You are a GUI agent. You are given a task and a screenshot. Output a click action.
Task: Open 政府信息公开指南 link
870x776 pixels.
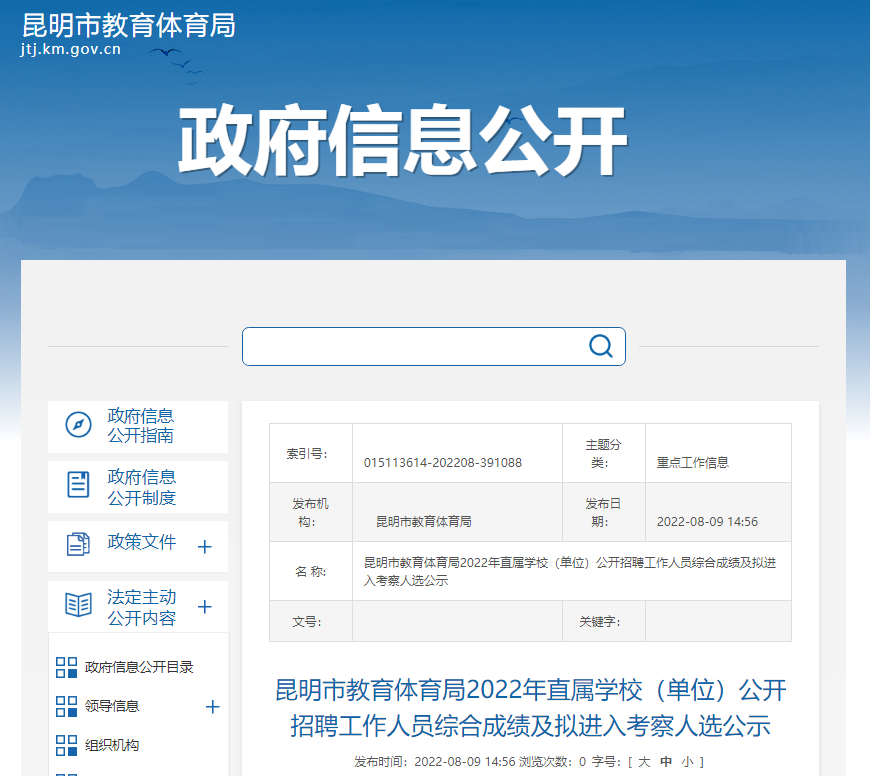tap(140, 425)
